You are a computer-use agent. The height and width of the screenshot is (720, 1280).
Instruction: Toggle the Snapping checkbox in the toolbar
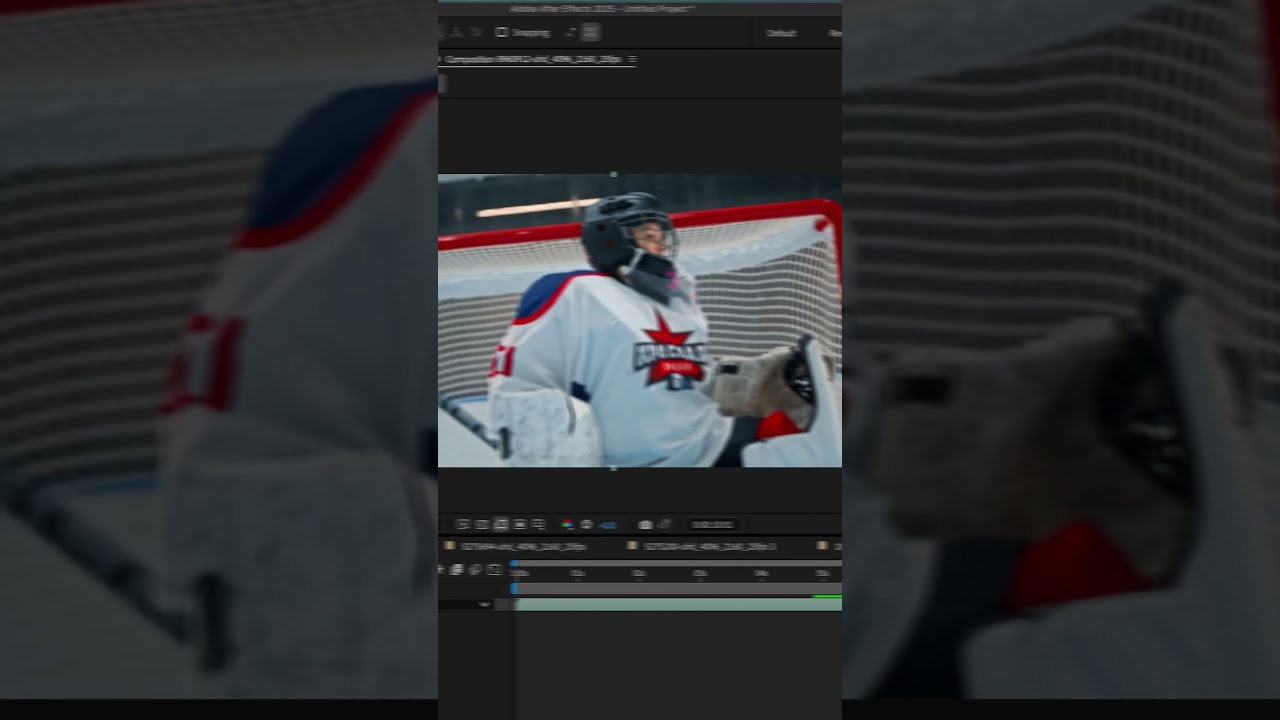coord(502,32)
